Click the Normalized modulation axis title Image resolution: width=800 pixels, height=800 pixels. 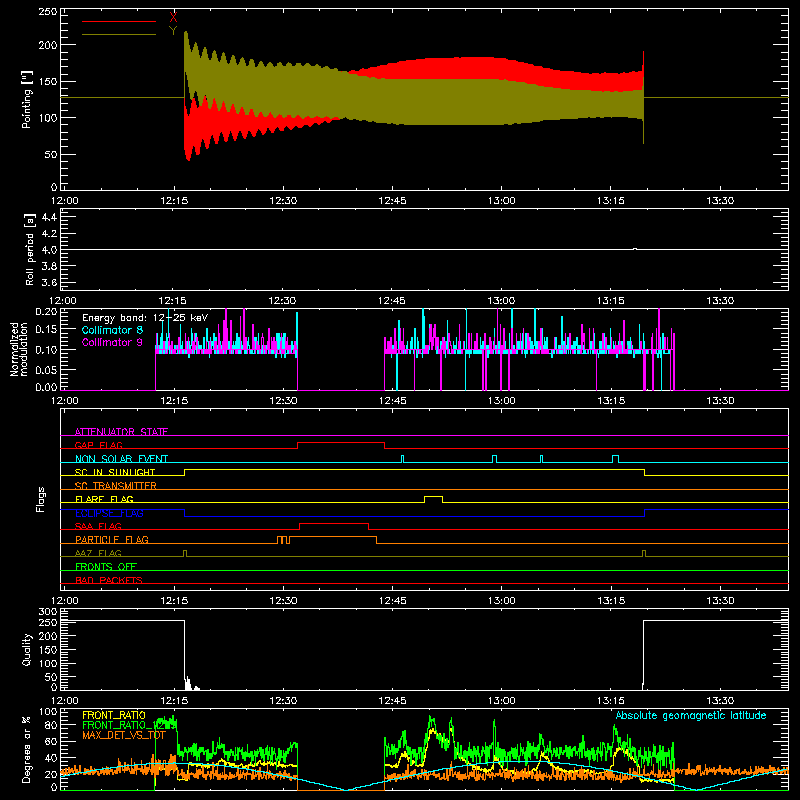tap(19, 349)
